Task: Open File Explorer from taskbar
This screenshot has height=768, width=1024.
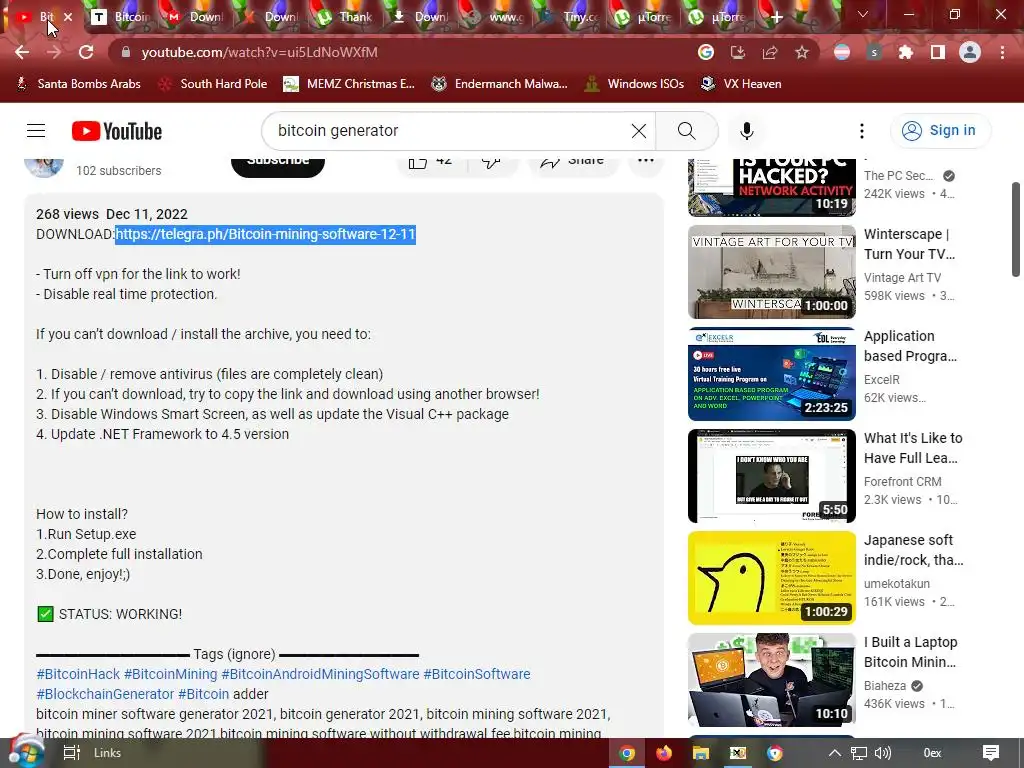Action: (x=701, y=753)
